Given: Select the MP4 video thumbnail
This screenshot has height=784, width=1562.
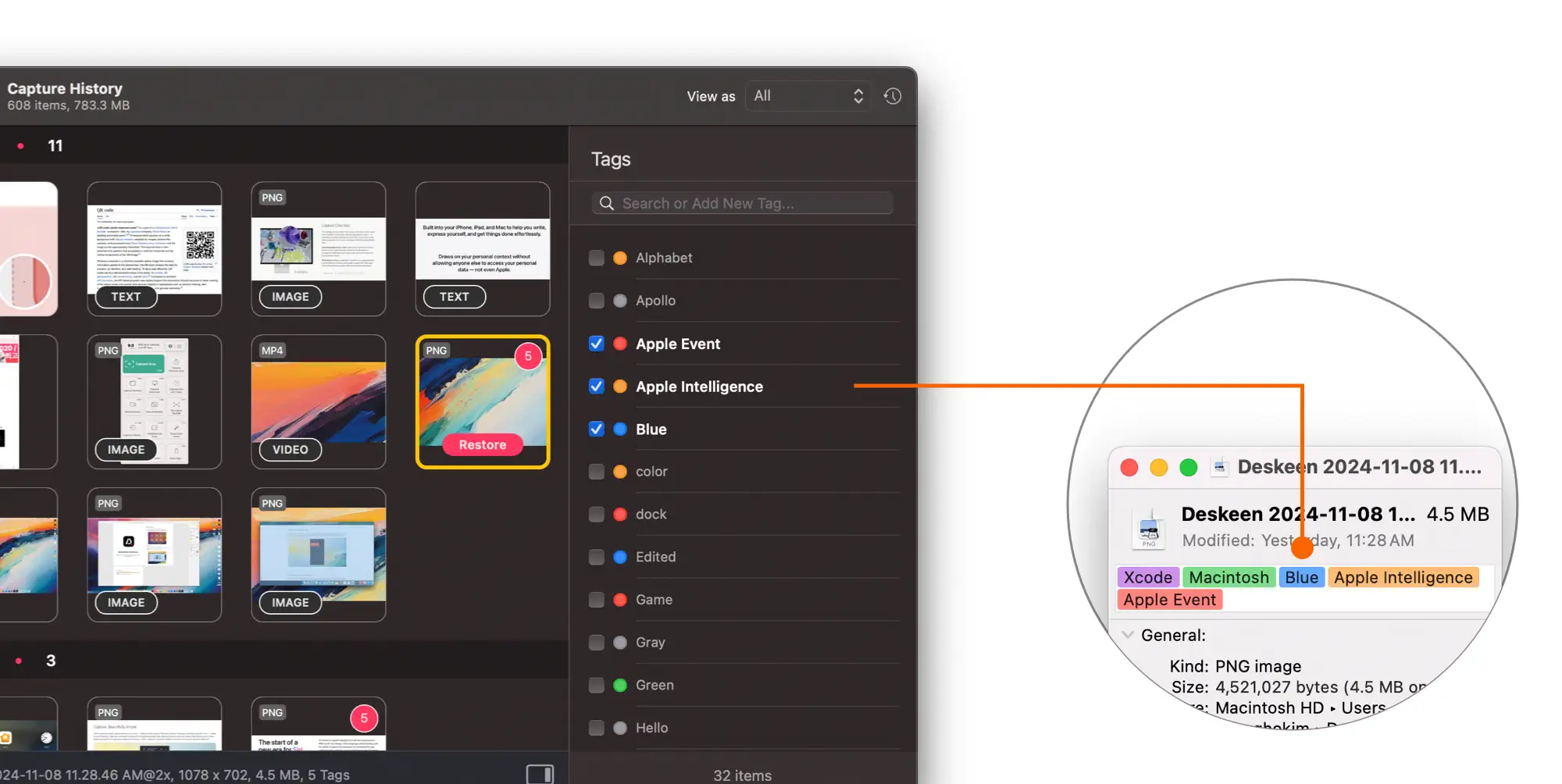Looking at the screenshot, I should (x=319, y=401).
